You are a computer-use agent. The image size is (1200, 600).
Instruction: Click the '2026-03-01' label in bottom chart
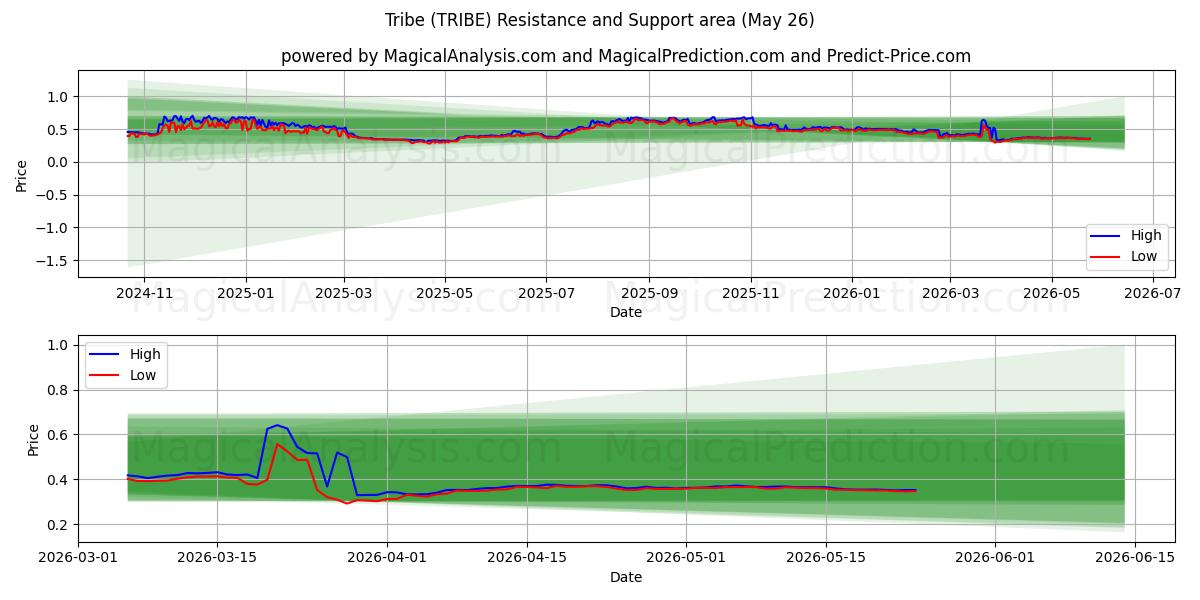pyautogui.click(x=78, y=560)
